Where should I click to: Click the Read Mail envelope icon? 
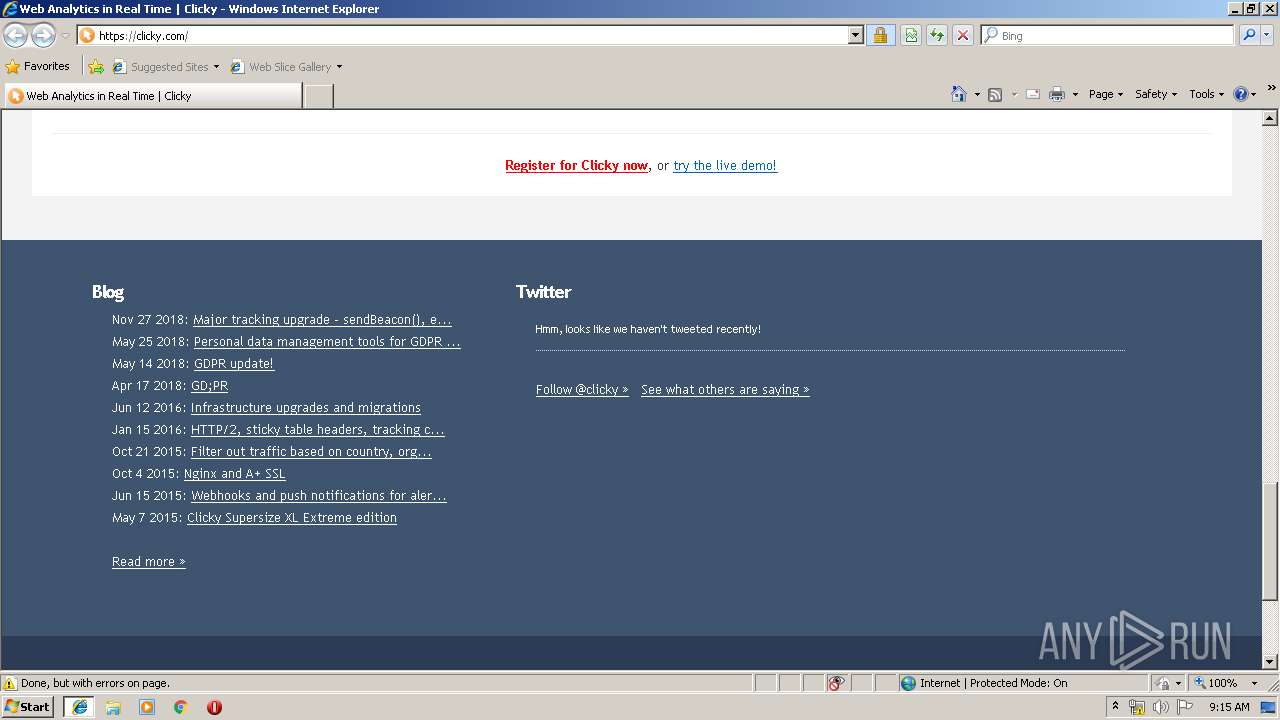(x=1033, y=94)
